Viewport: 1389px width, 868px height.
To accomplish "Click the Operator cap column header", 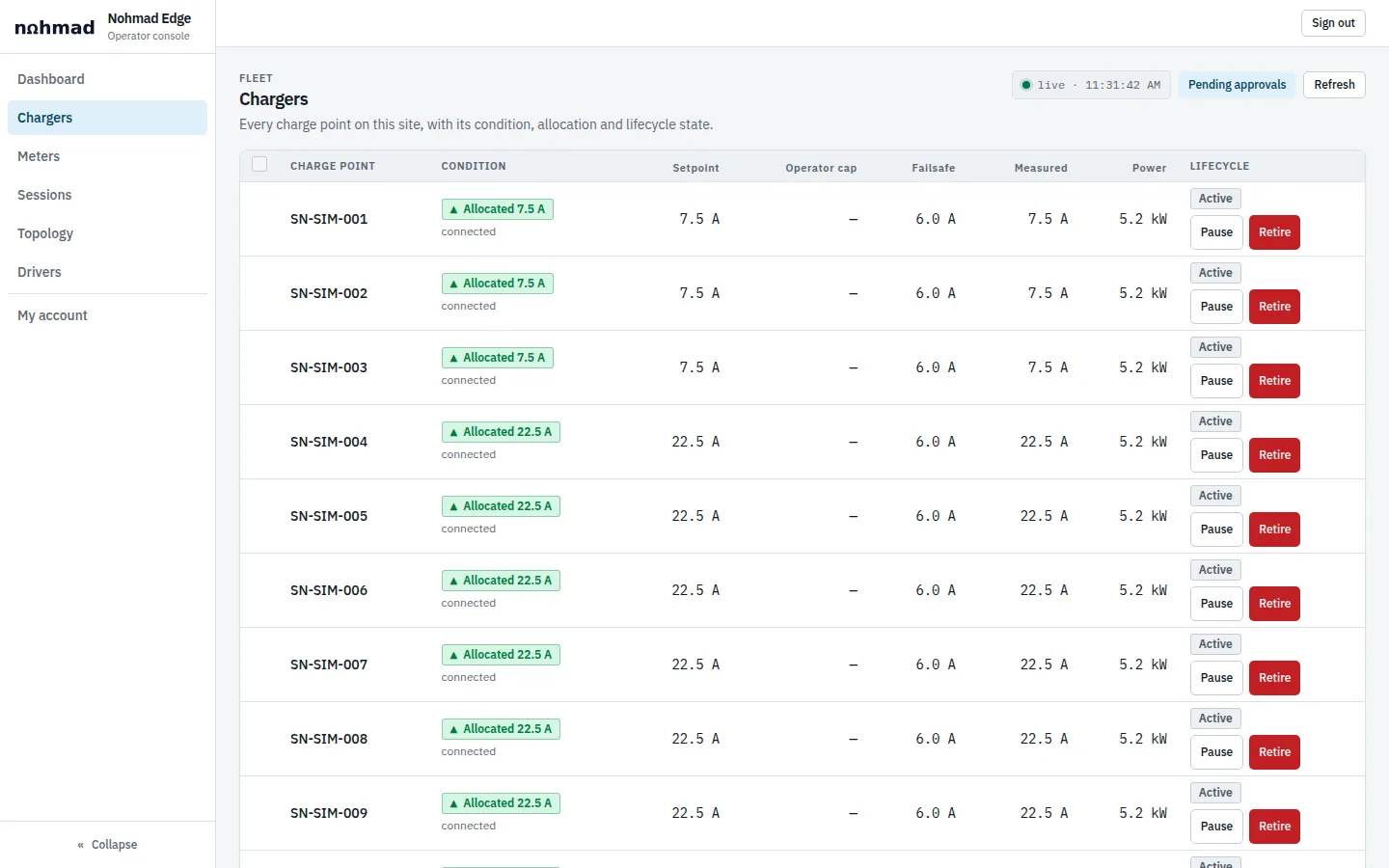I will pos(821,168).
